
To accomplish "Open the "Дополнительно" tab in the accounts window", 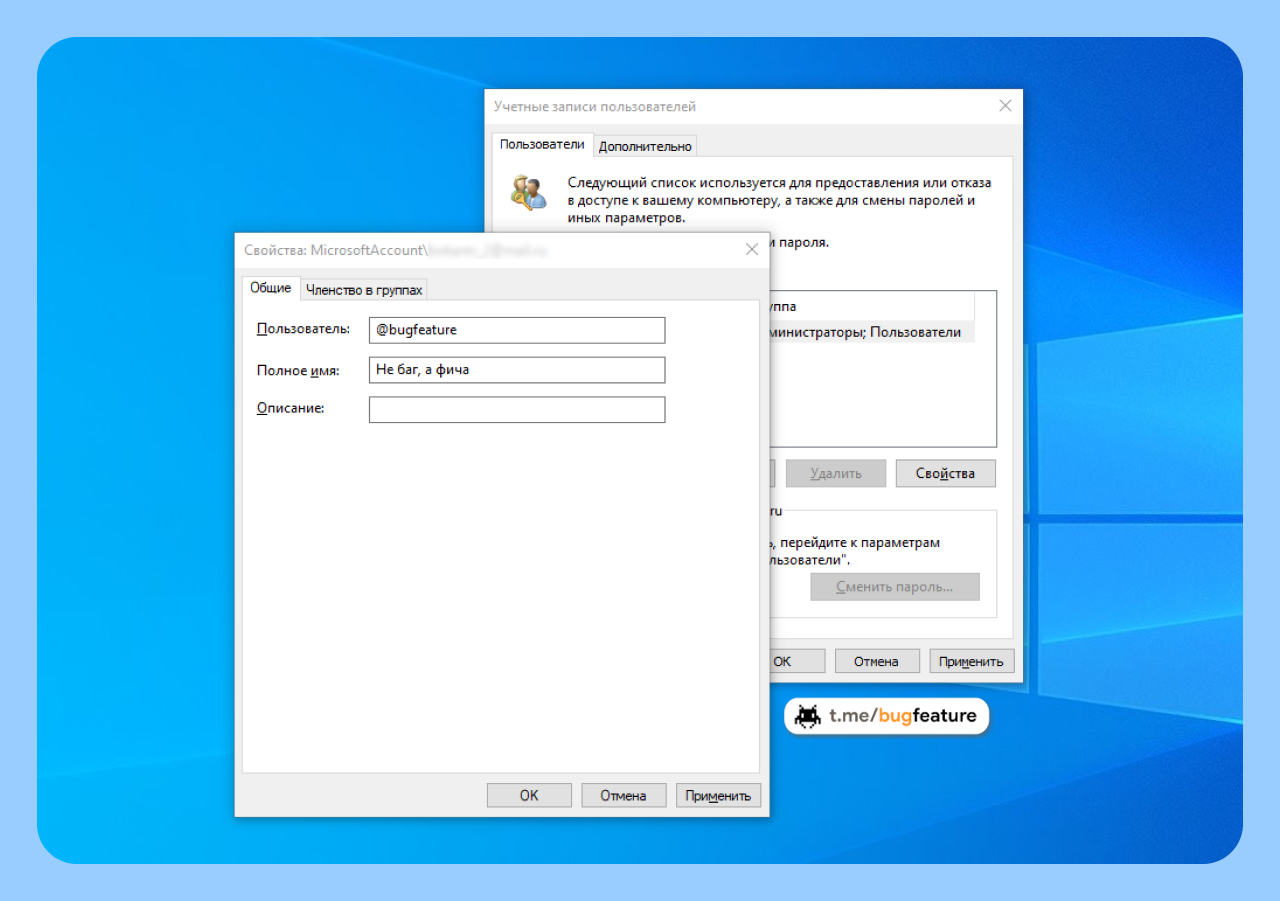I will tap(645, 146).
